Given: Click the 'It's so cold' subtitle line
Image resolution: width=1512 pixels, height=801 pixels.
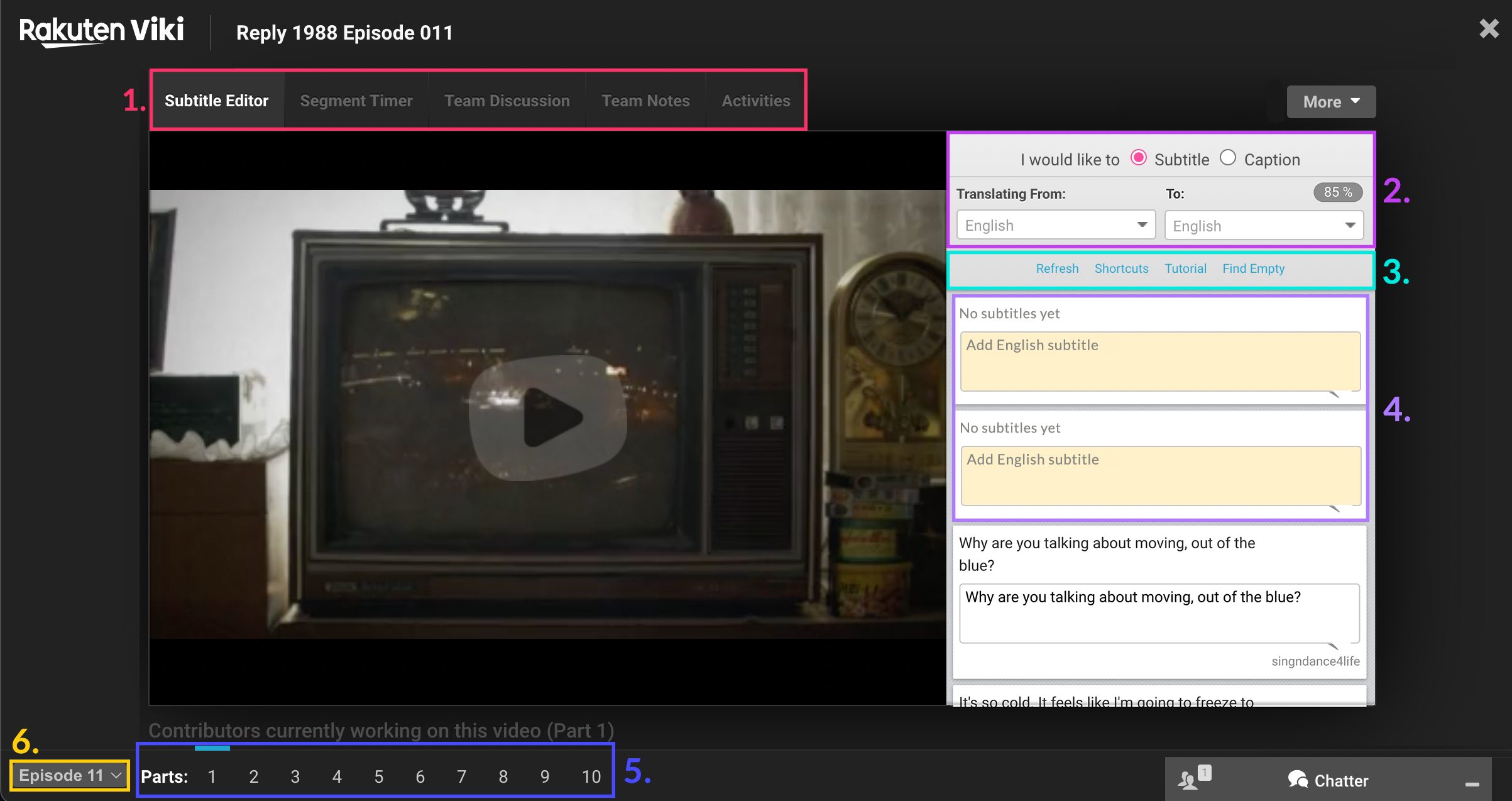Looking at the screenshot, I should (x=1106, y=701).
